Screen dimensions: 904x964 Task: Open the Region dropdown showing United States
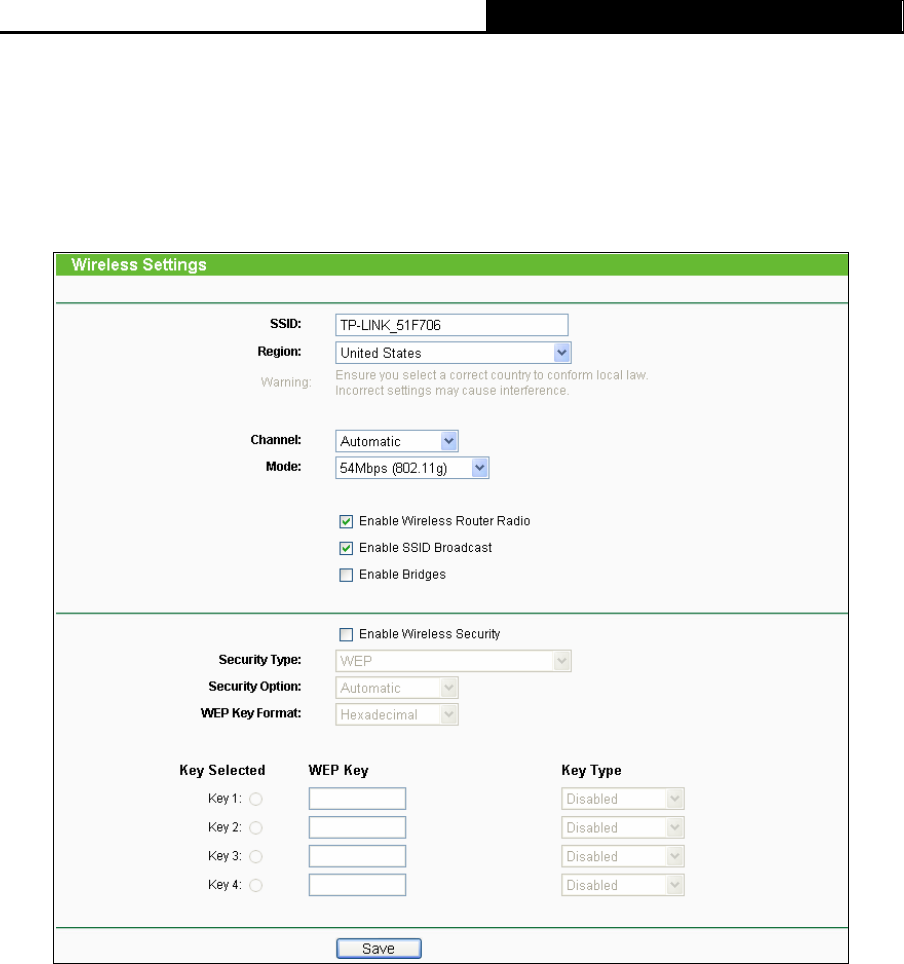[x=451, y=353]
